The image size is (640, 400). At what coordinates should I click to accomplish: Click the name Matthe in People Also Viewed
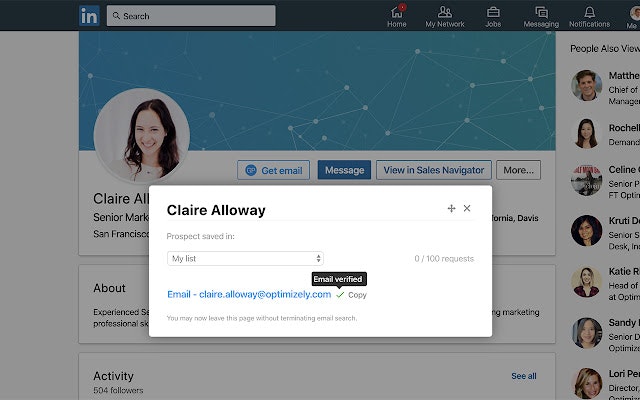tap(624, 76)
